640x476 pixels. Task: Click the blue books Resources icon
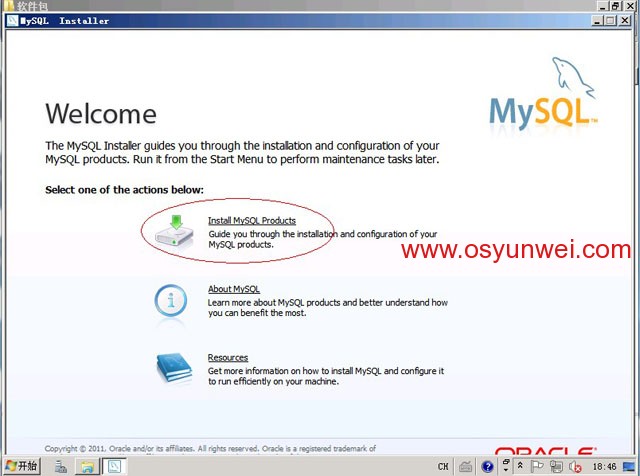coord(174,367)
